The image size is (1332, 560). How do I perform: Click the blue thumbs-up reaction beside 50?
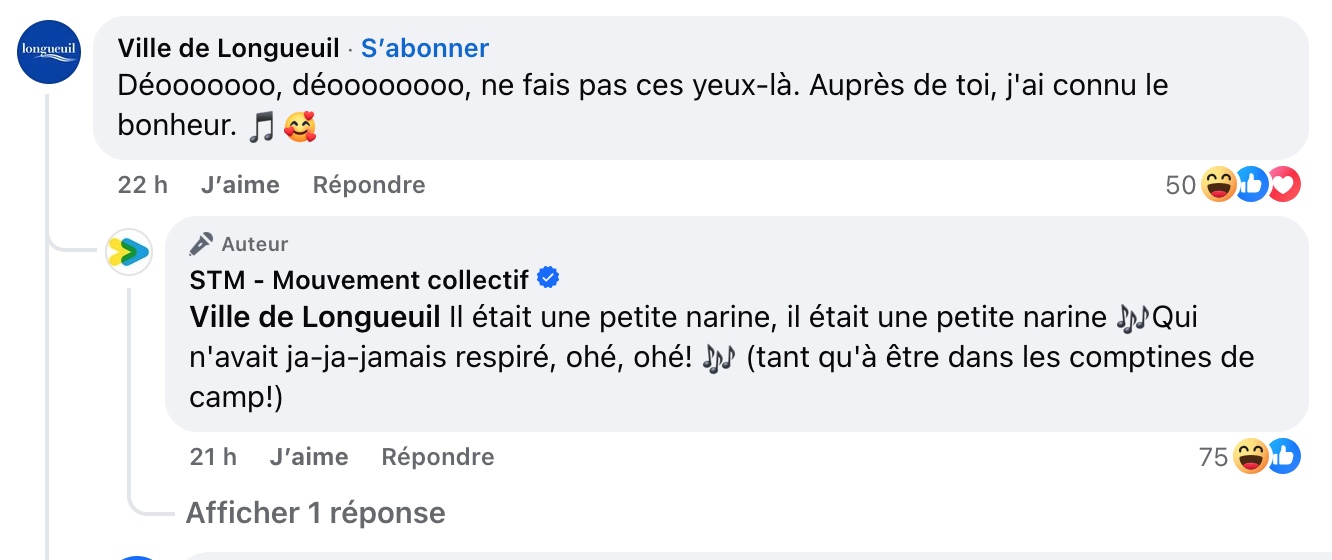click(1251, 185)
